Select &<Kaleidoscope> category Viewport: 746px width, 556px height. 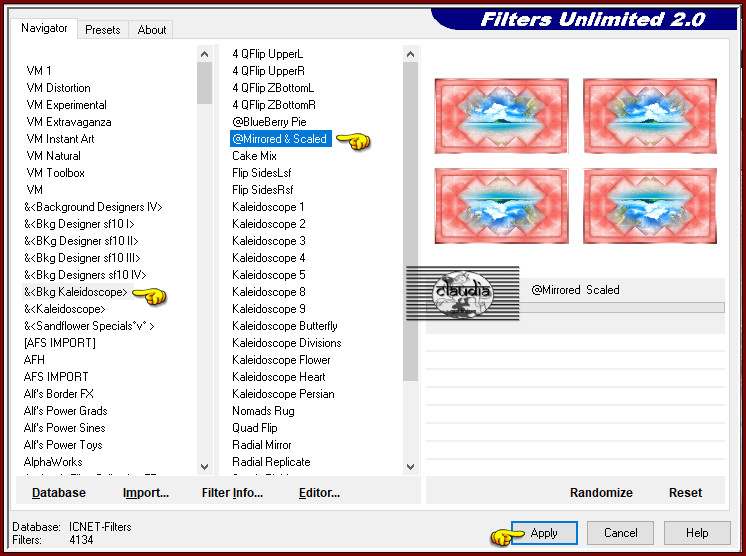65,309
